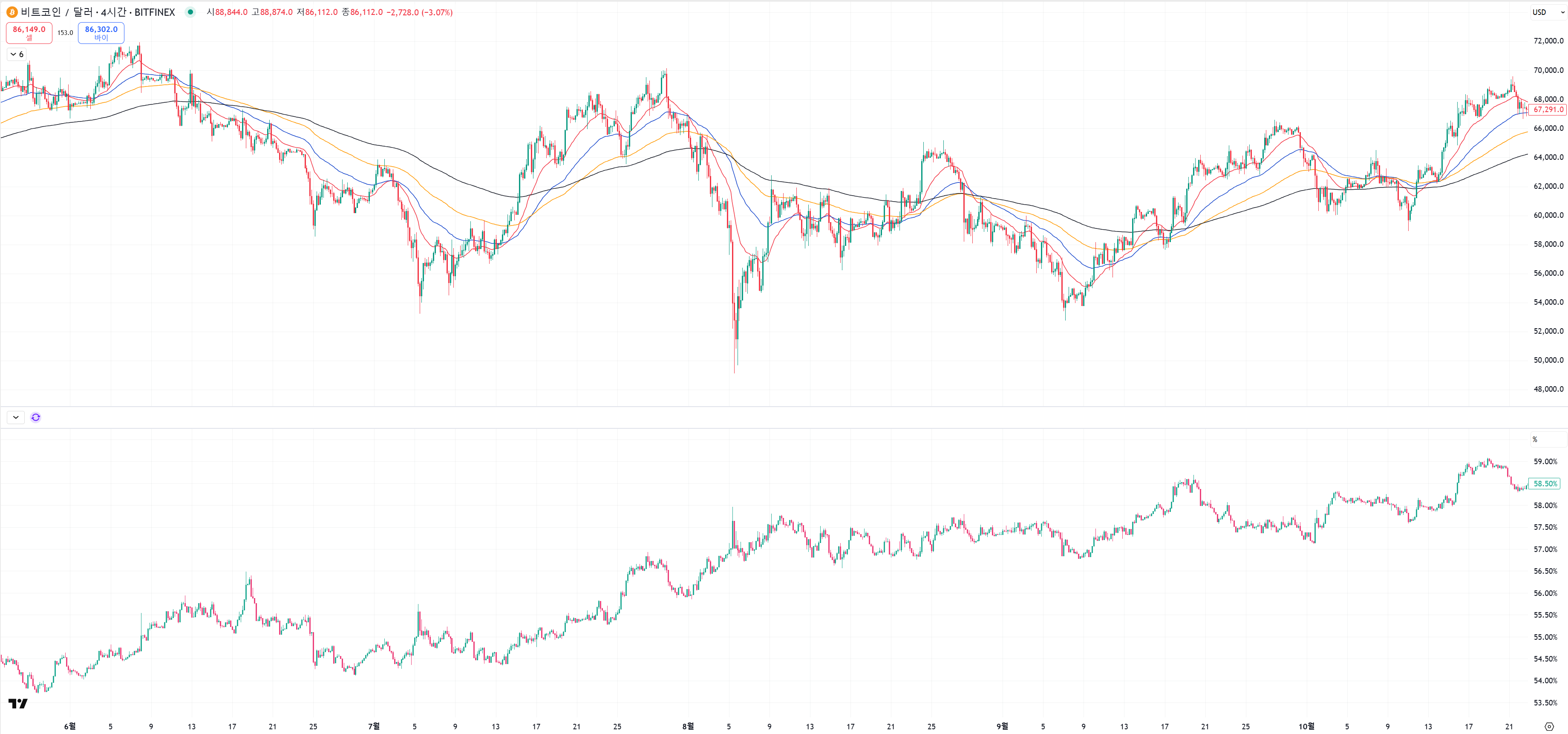Expand the collapsed indicator legend showing 6
The height and width of the screenshot is (734, 1568).
point(17,54)
